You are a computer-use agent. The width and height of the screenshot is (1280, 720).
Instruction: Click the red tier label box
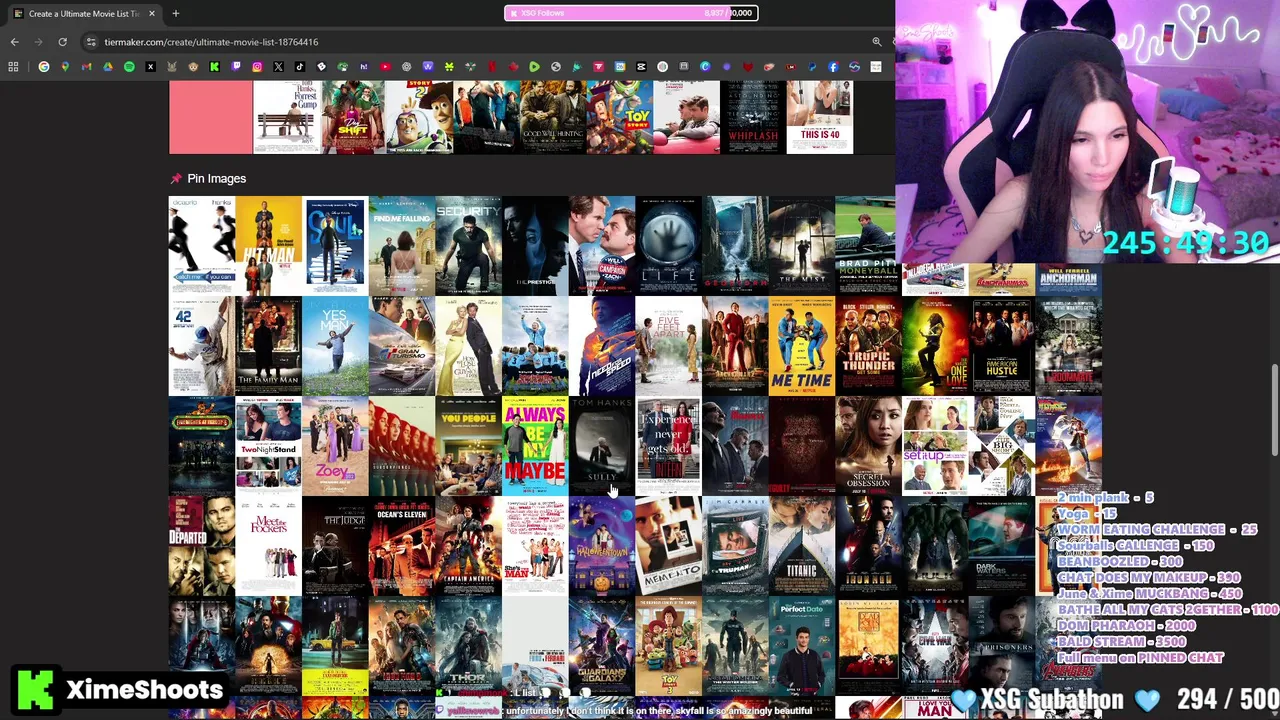[x=210, y=118]
